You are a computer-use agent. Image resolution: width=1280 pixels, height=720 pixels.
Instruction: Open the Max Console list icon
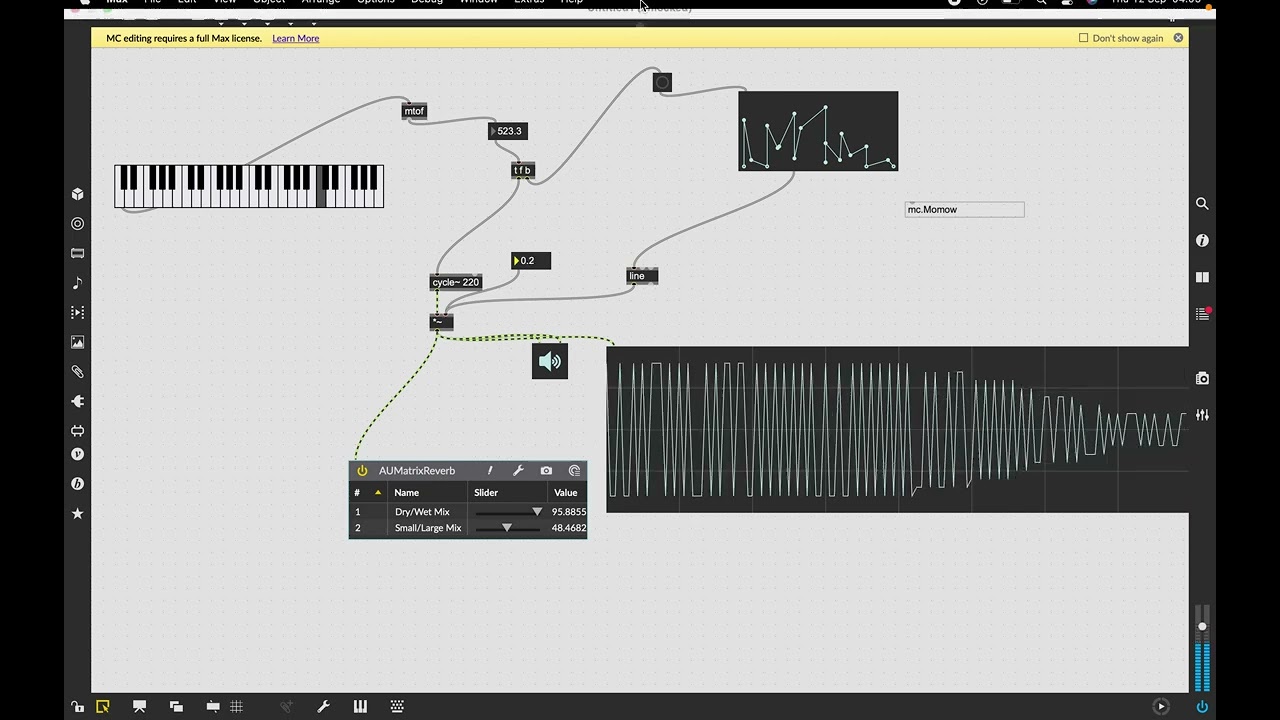pyautogui.click(x=1202, y=314)
